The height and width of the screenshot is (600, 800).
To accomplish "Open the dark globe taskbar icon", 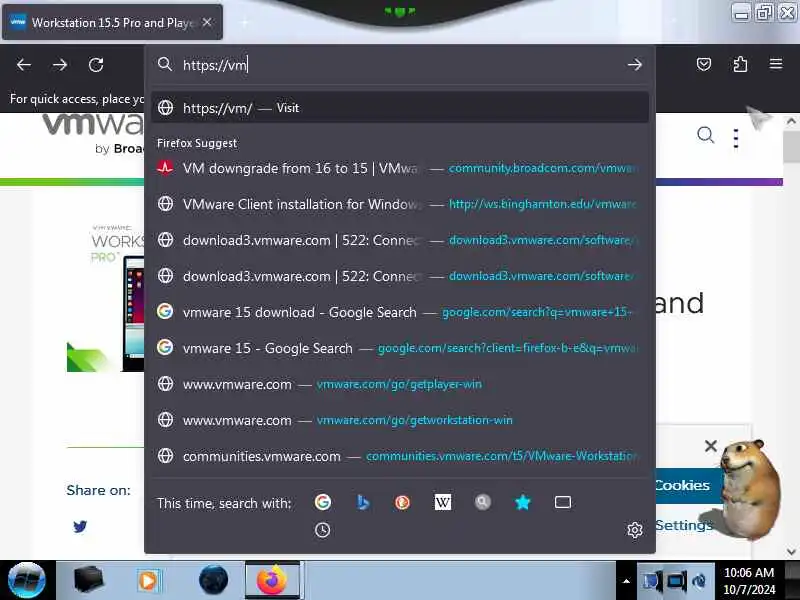I will pos(213,580).
